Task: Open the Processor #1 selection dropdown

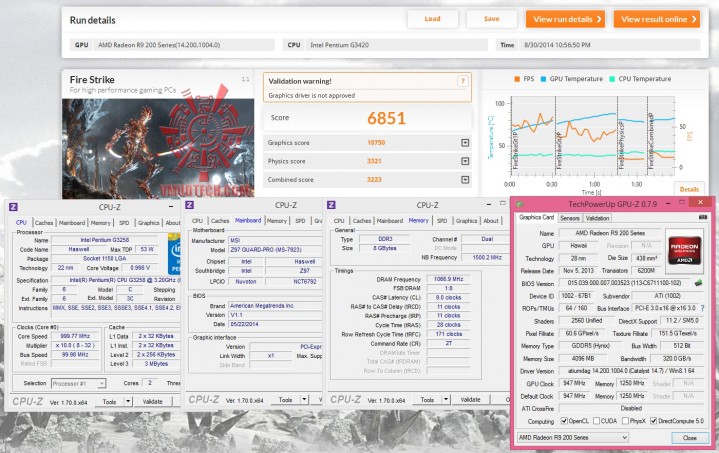Action: [78, 383]
